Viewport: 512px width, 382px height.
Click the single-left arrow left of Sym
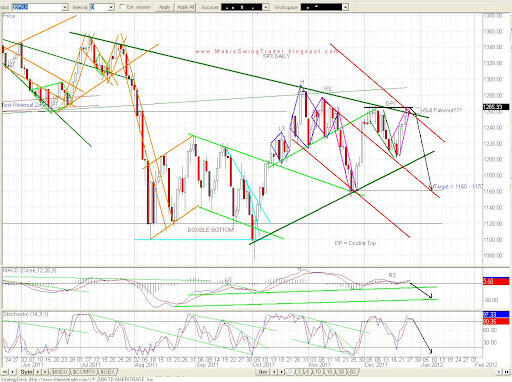[12, 372]
